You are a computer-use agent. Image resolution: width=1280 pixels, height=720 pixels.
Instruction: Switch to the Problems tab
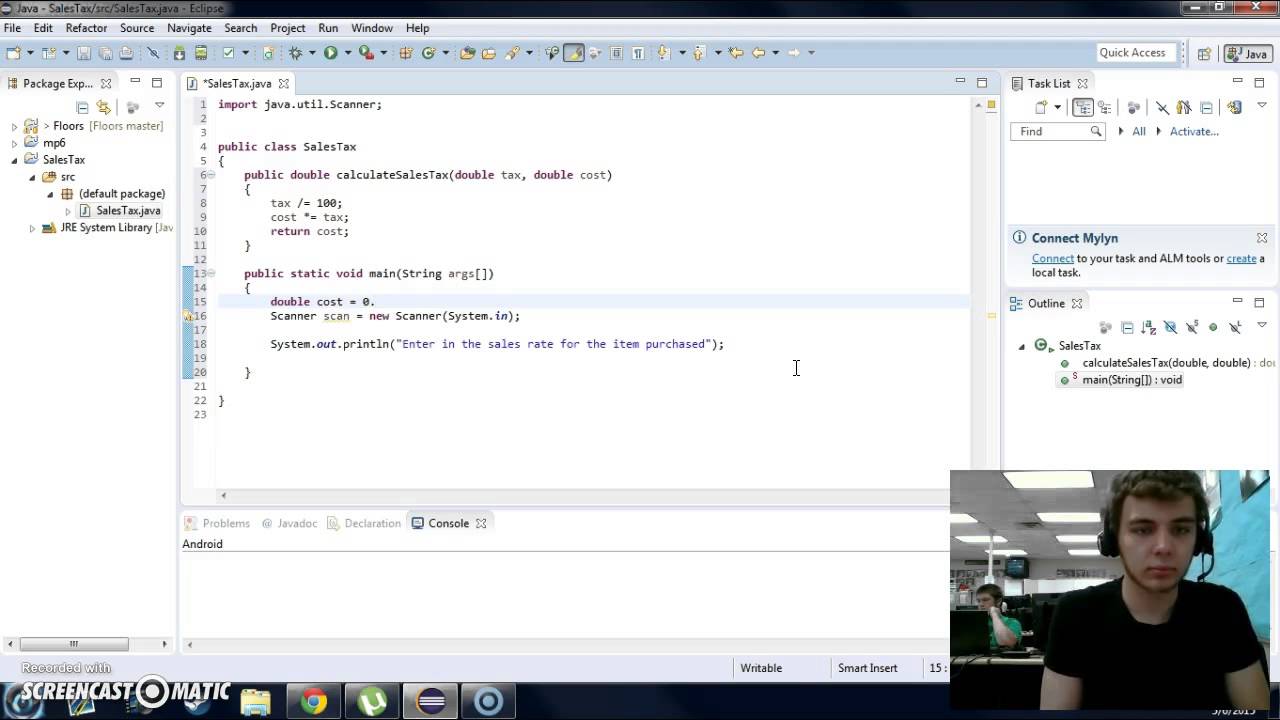click(x=217, y=523)
